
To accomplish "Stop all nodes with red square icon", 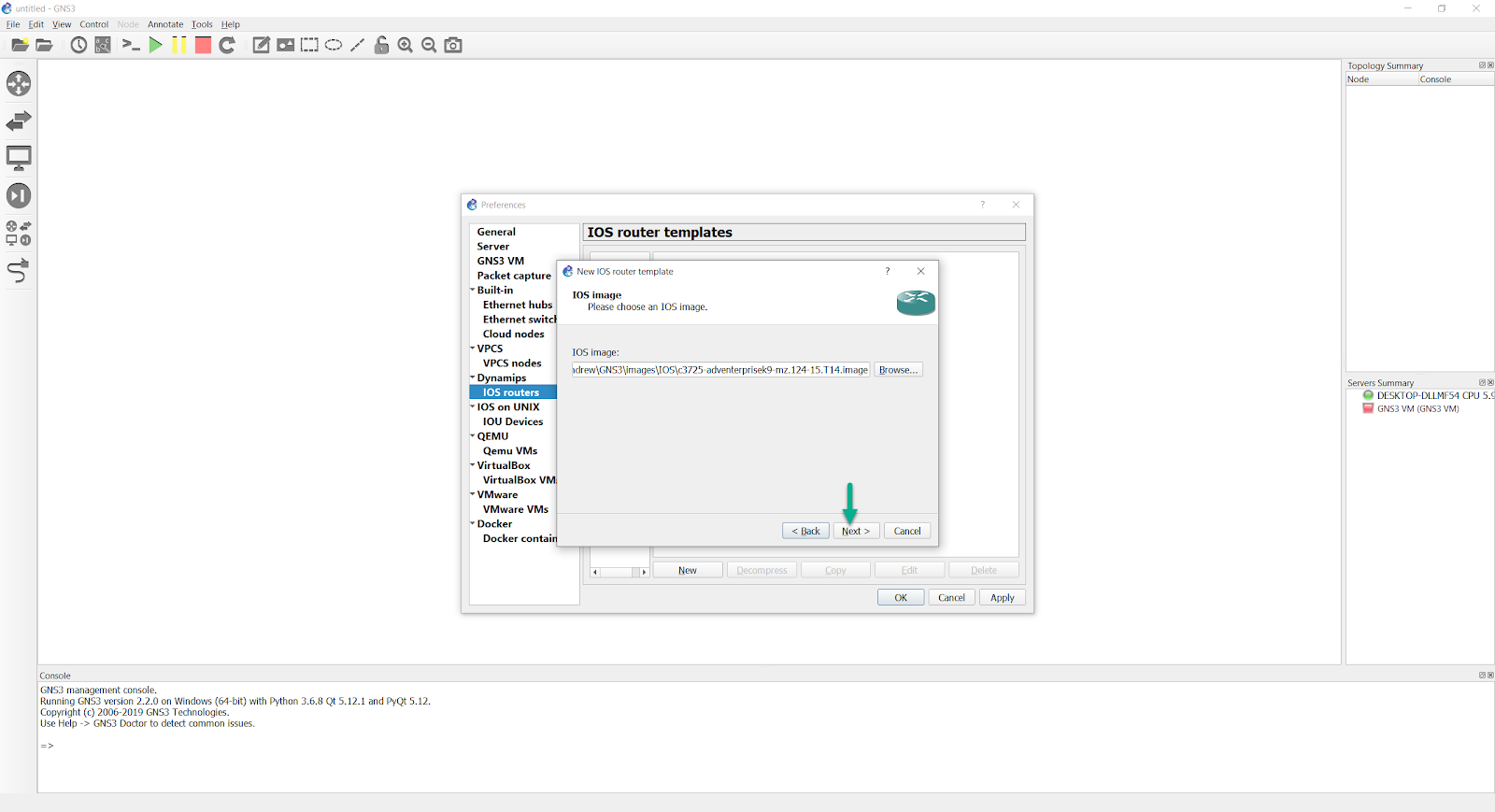I will point(203,45).
